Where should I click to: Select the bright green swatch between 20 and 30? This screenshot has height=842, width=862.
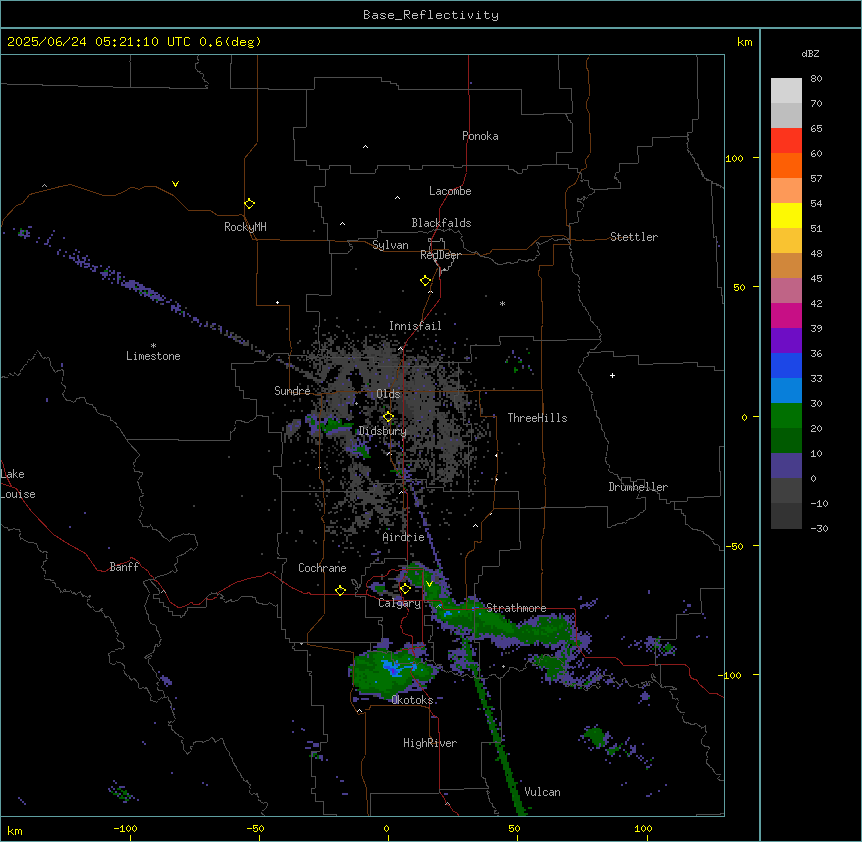pos(786,416)
